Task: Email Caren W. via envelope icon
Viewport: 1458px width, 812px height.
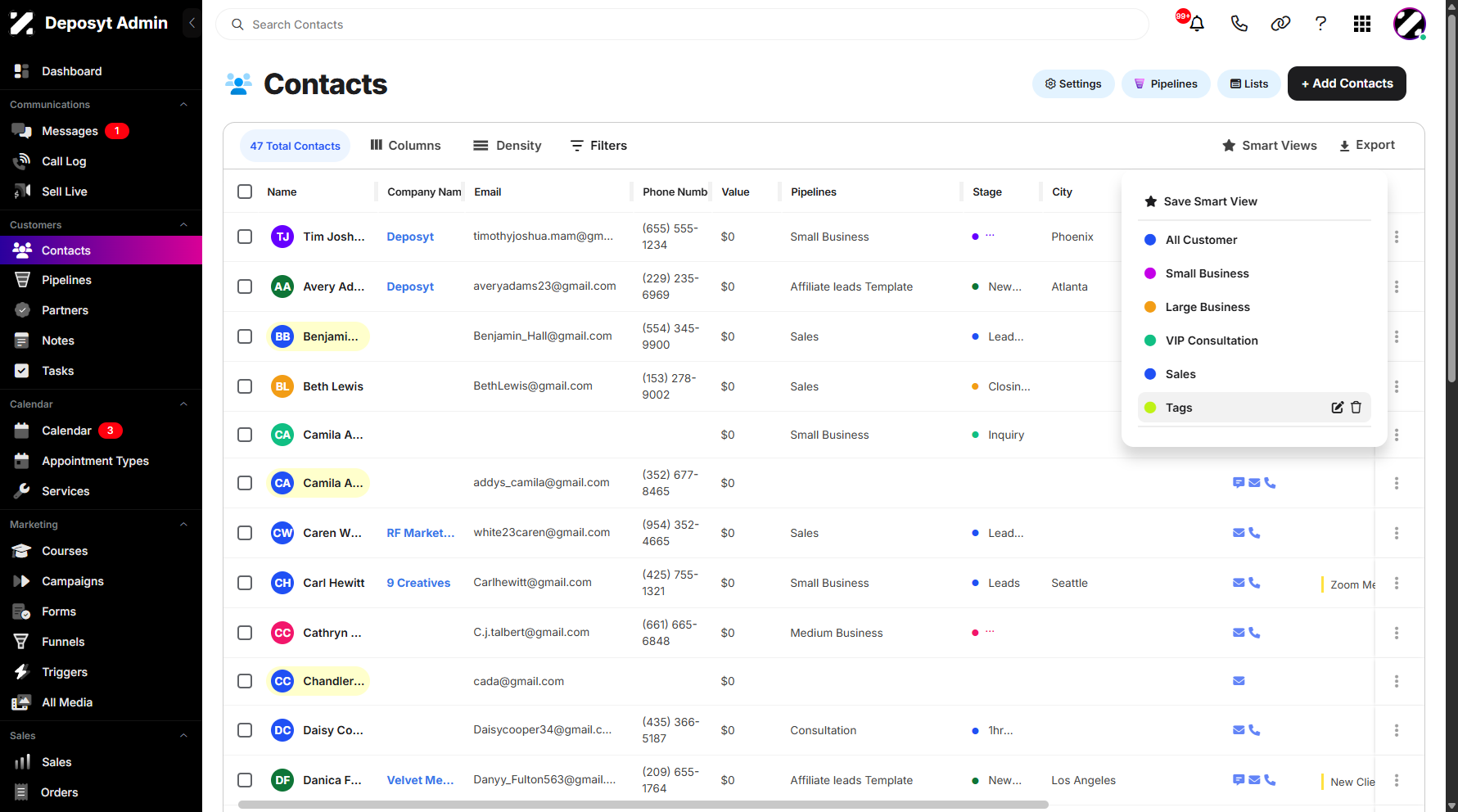Action: (x=1239, y=533)
